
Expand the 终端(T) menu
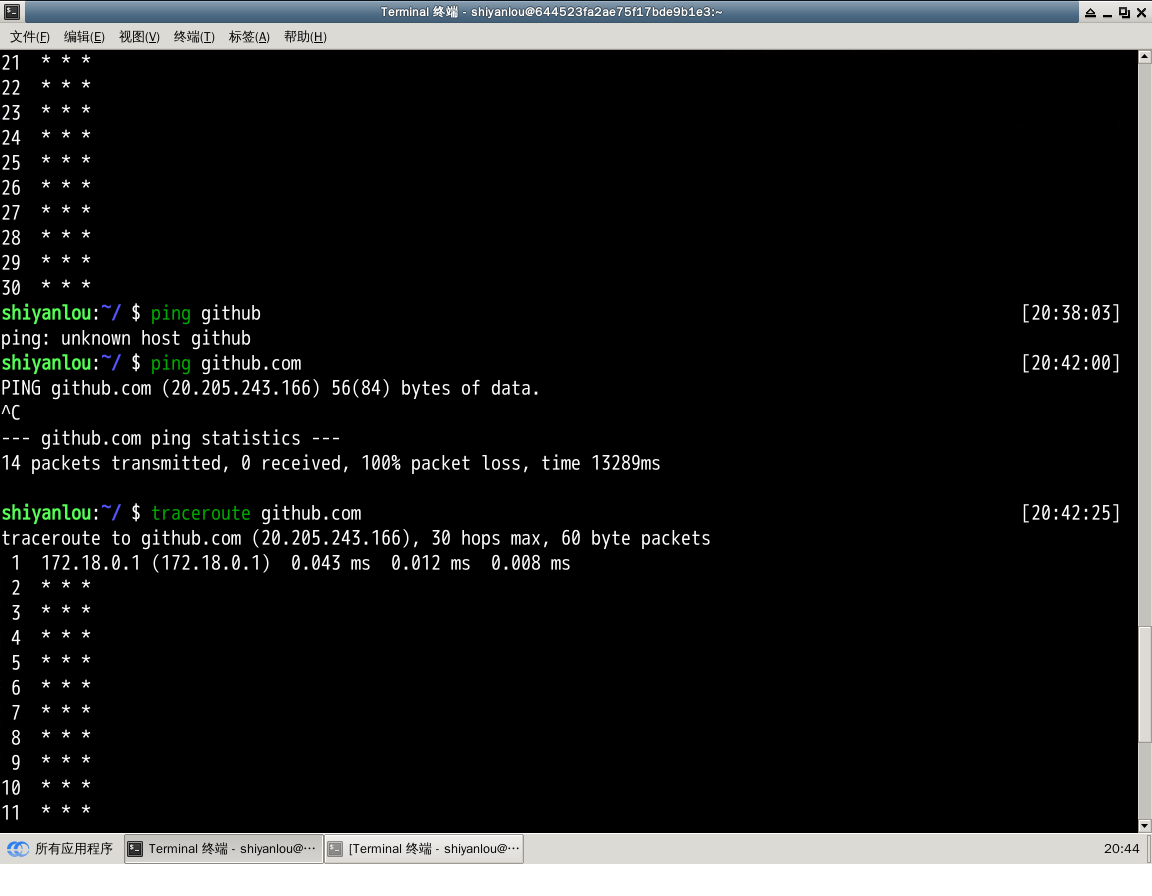194,37
